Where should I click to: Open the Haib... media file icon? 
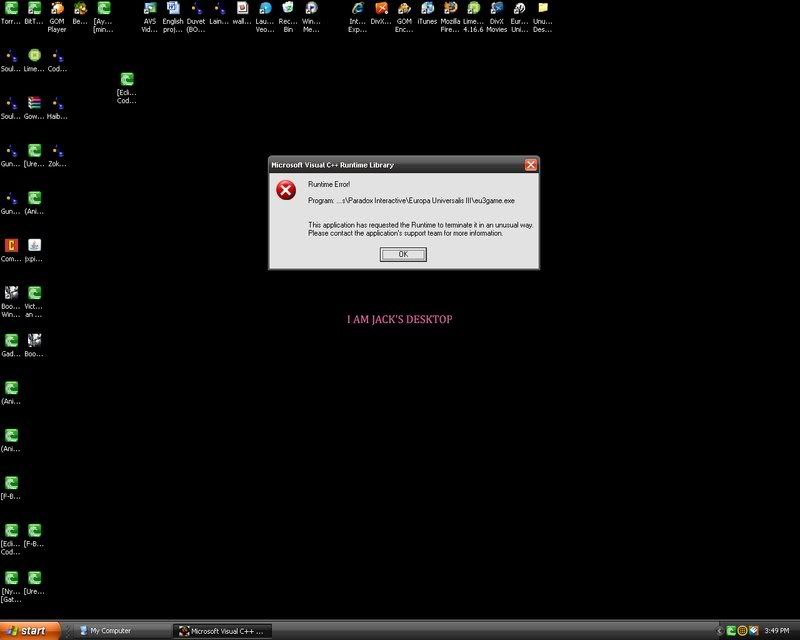pyautogui.click(x=57, y=108)
